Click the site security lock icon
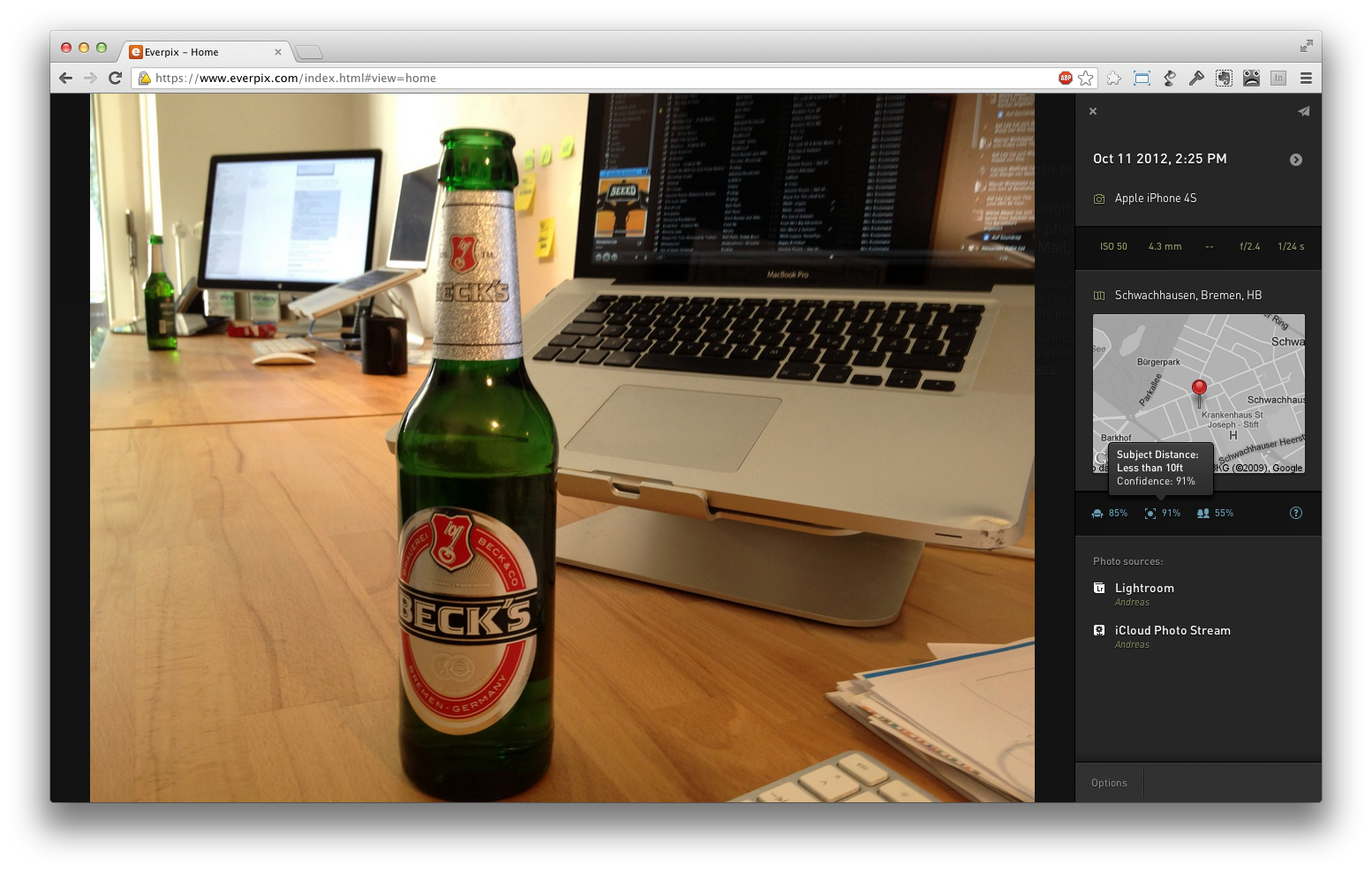This screenshot has height=872, width=1372. pyautogui.click(x=145, y=78)
